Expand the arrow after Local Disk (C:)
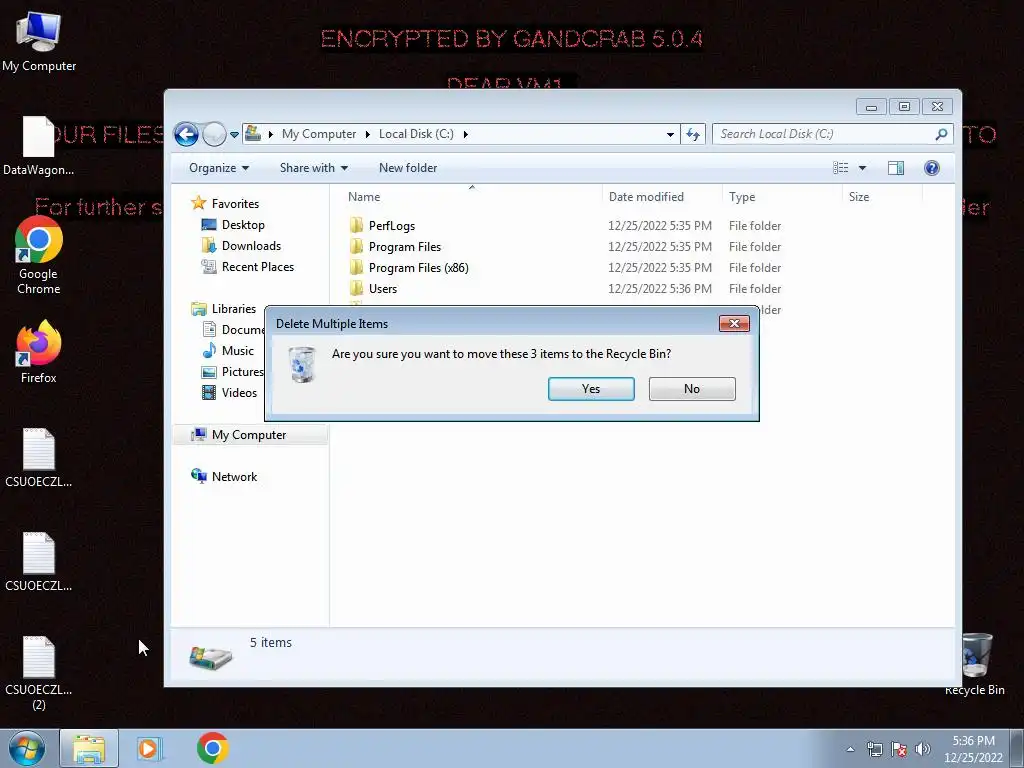This screenshot has height=768, width=1024. click(x=466, y=134)
